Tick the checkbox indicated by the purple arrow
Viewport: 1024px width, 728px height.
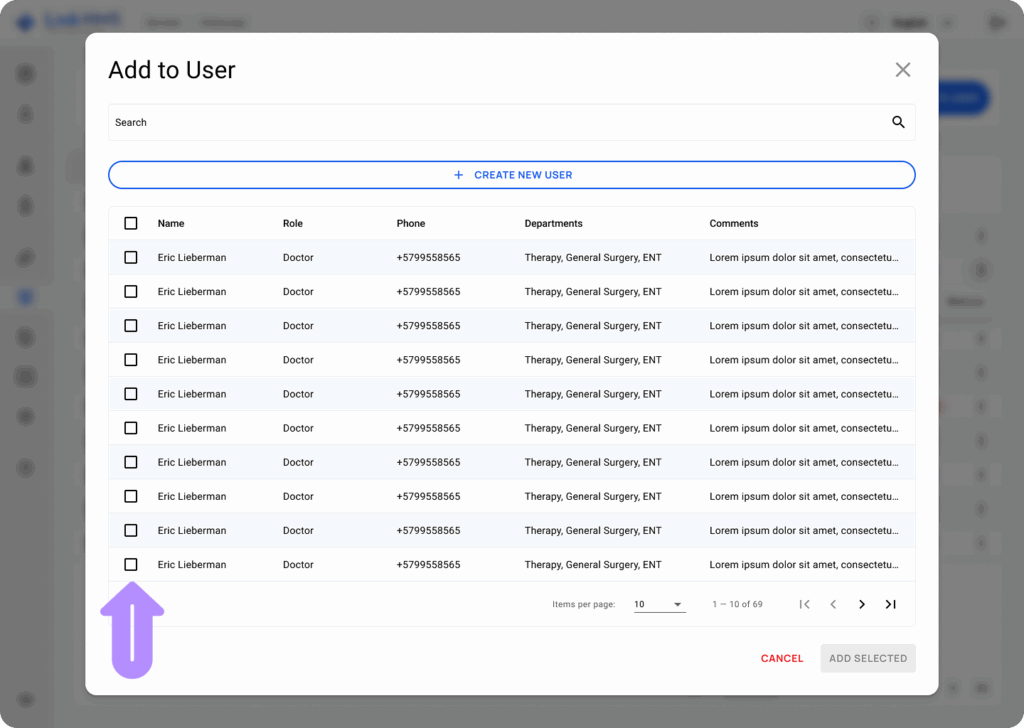[x=130, y=564]
